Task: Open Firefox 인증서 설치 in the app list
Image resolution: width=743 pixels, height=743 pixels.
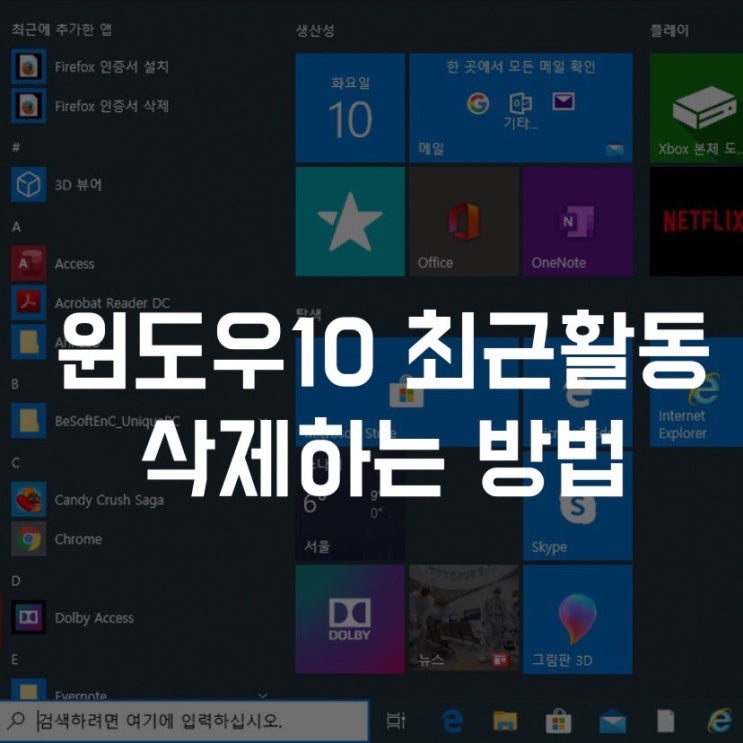Action: pos(90,67)
